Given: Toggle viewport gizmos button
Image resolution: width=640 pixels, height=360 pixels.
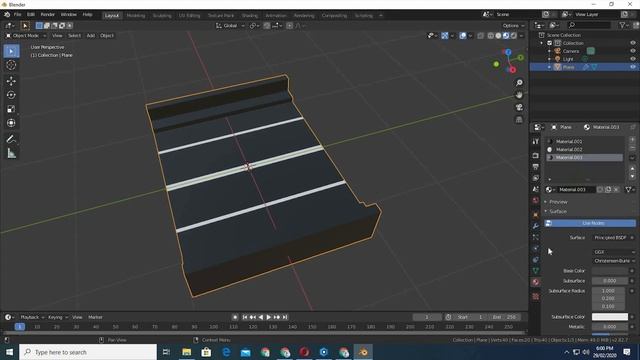Looking at the screenshot, I should click(x=444, y=36).
